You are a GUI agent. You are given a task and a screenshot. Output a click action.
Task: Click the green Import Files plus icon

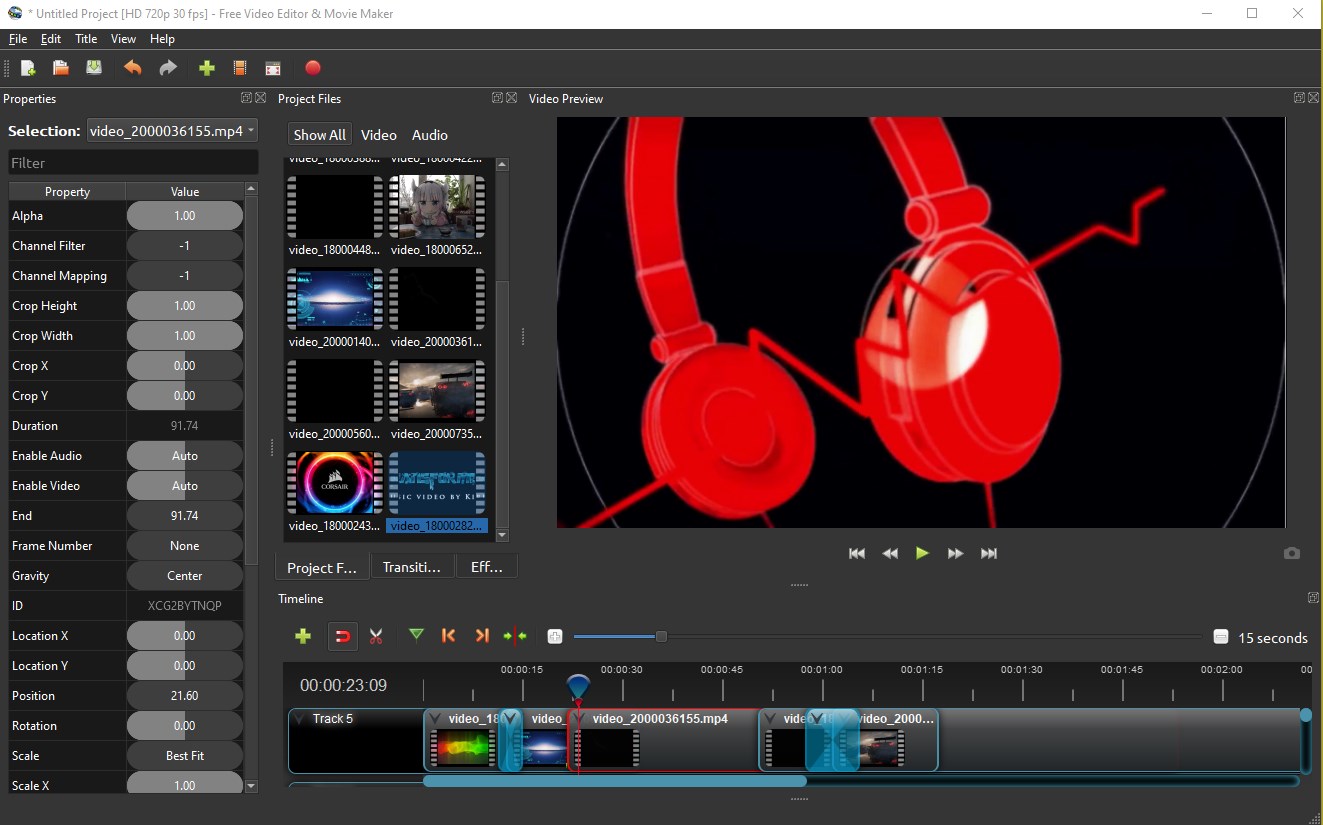(207, 68)
